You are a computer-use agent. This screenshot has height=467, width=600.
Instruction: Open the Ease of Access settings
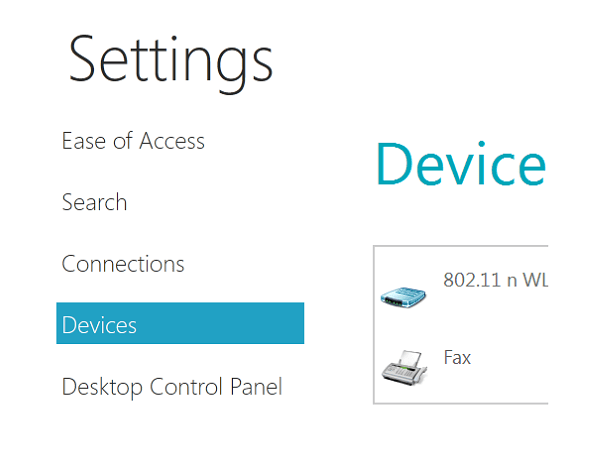pyautogui.click(x=133, y=141)
